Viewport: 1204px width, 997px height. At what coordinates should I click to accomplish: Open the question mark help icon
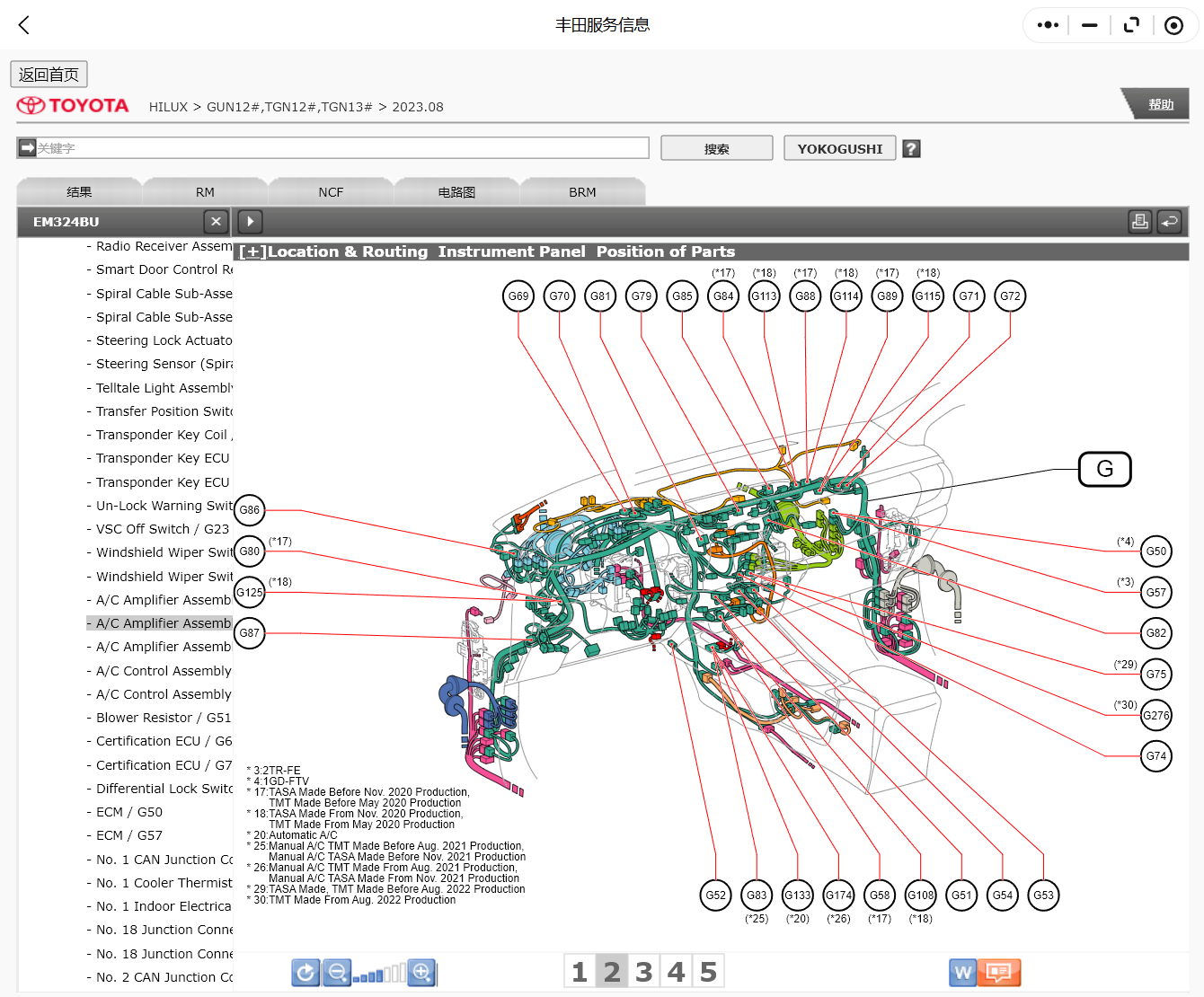click(911, 148)
